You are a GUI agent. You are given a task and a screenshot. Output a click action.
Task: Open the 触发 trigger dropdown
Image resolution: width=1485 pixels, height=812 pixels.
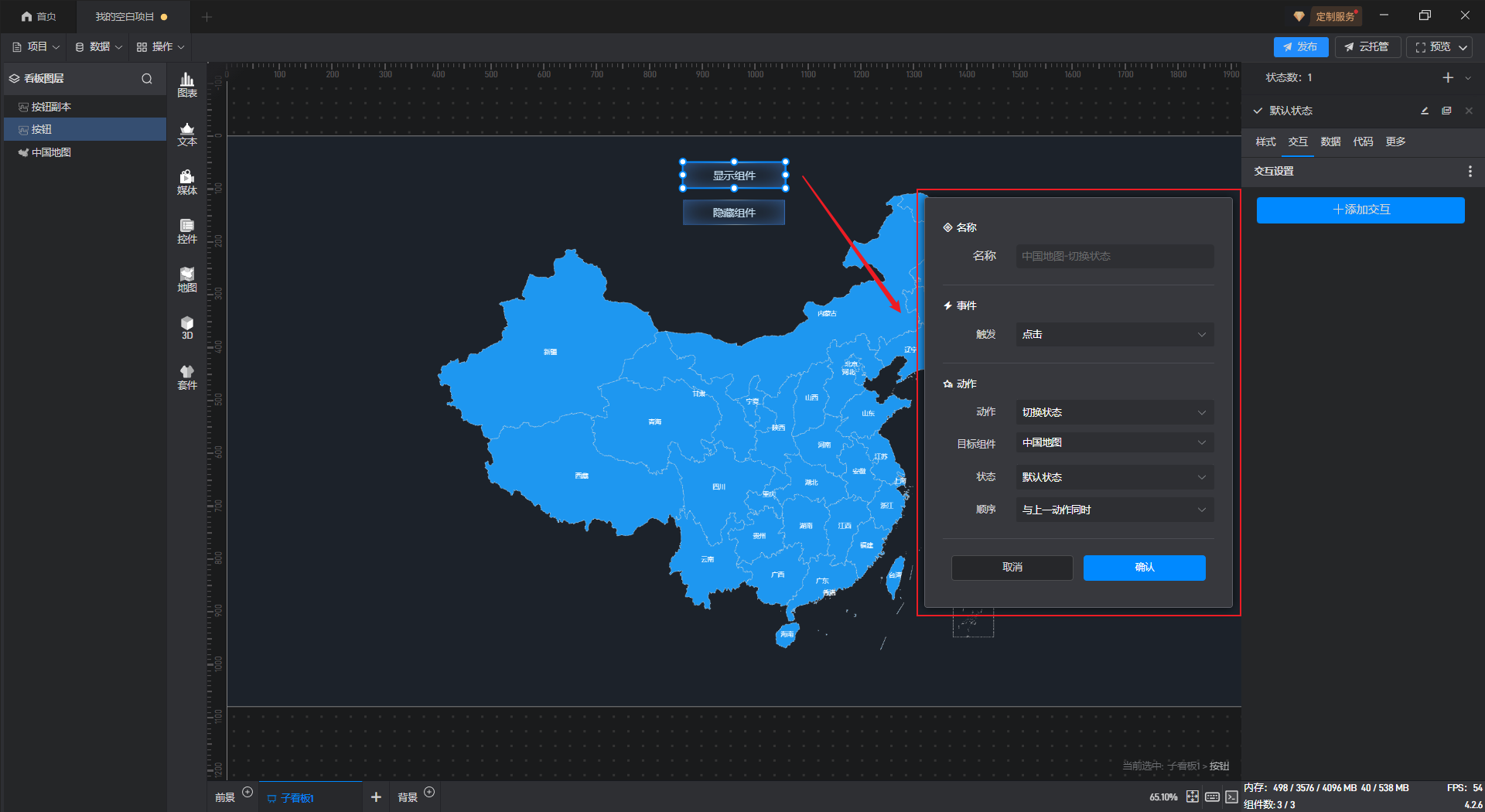pyautogui.click(x=1114, y=335)
